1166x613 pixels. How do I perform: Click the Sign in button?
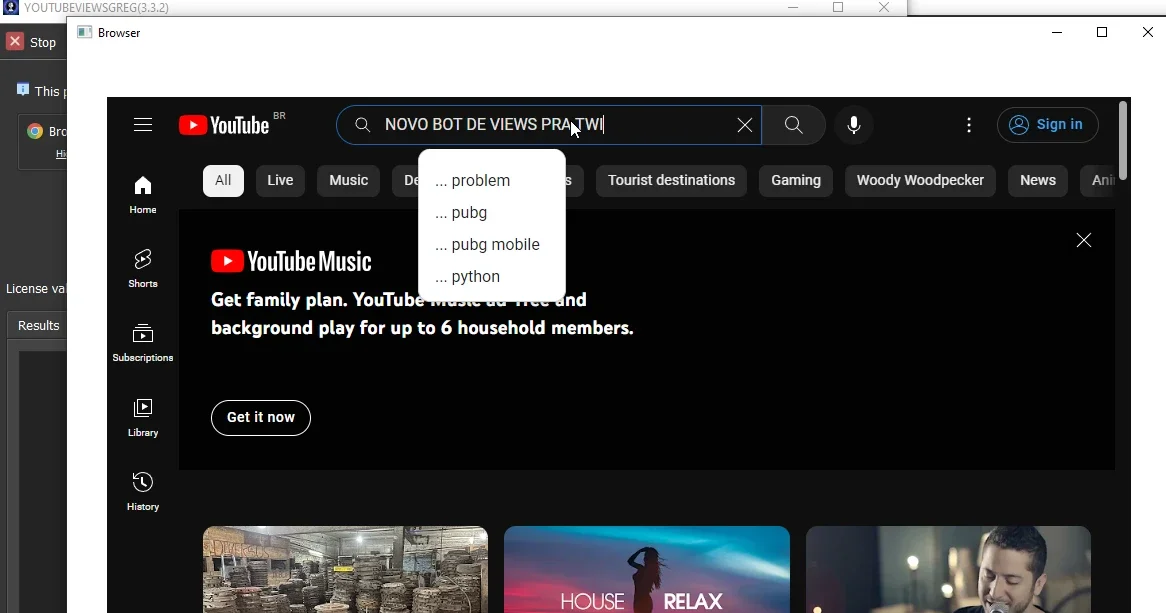1047,124
